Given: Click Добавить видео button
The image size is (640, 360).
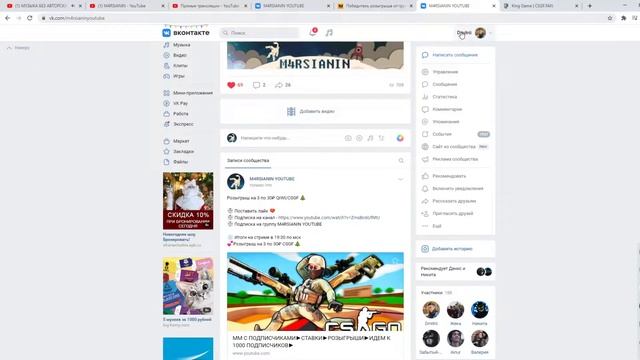Looking at the screenshot, I should 315,111.
